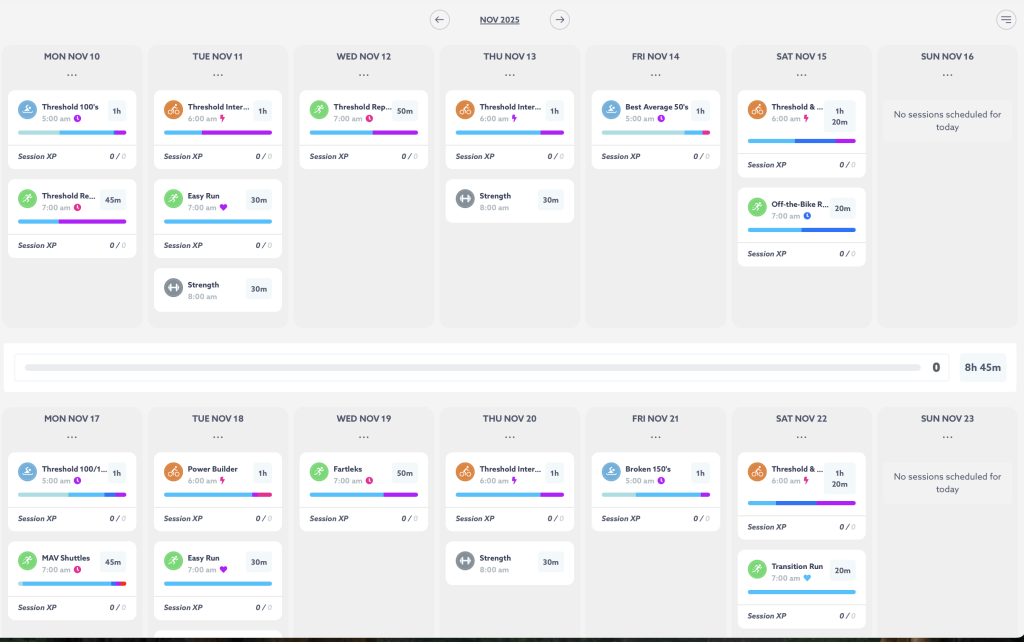
Task: Click intensity bar of Power Builder session
Action: pos(217,494)
